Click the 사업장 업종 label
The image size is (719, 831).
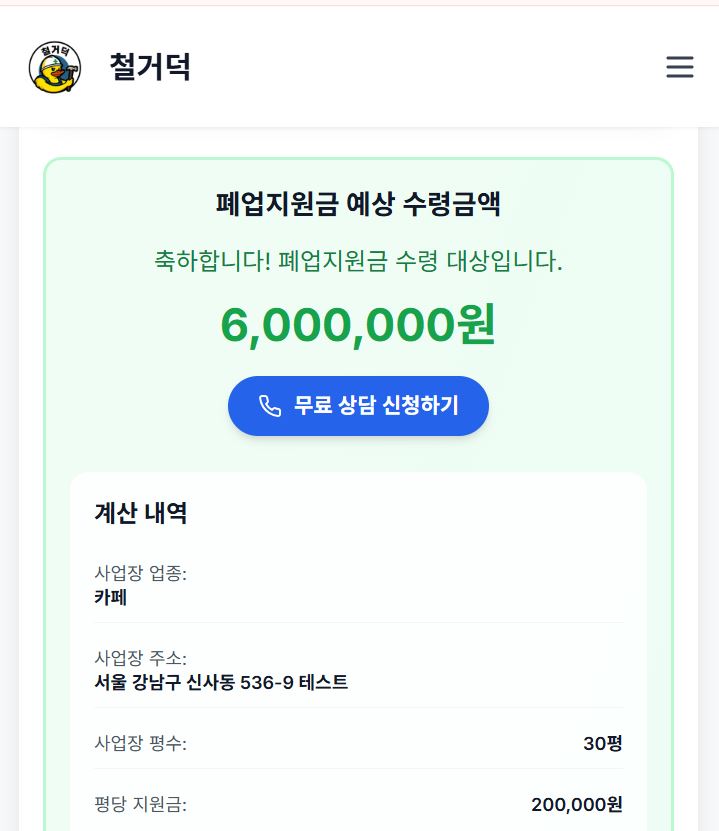pyautogui.click(x=141, y=573)
